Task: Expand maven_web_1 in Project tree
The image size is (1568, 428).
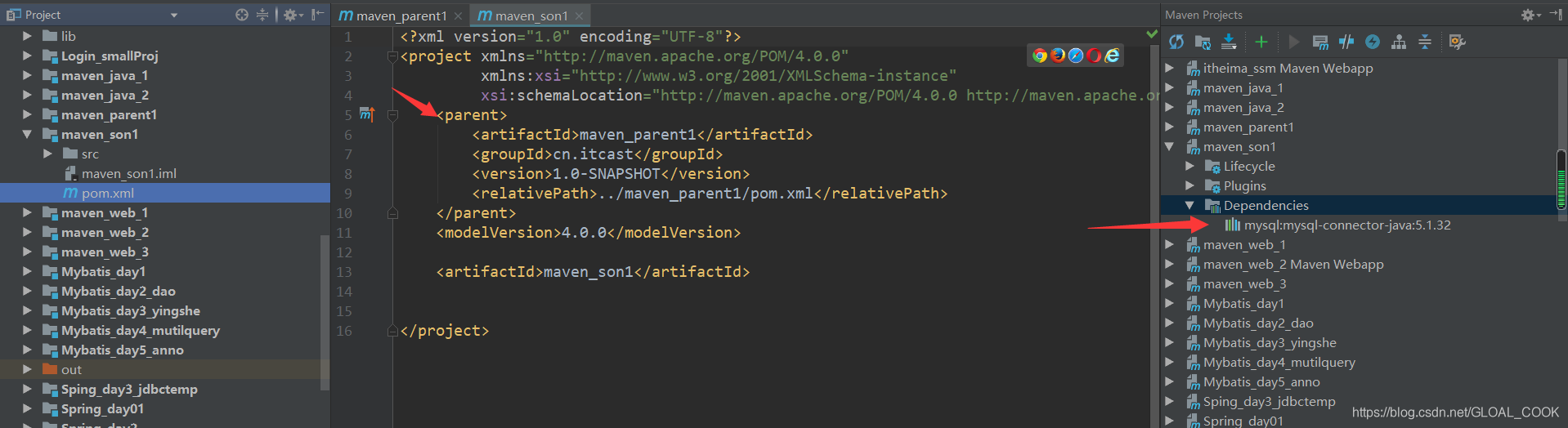Action: pyautogui.click(x=27, y=212)
